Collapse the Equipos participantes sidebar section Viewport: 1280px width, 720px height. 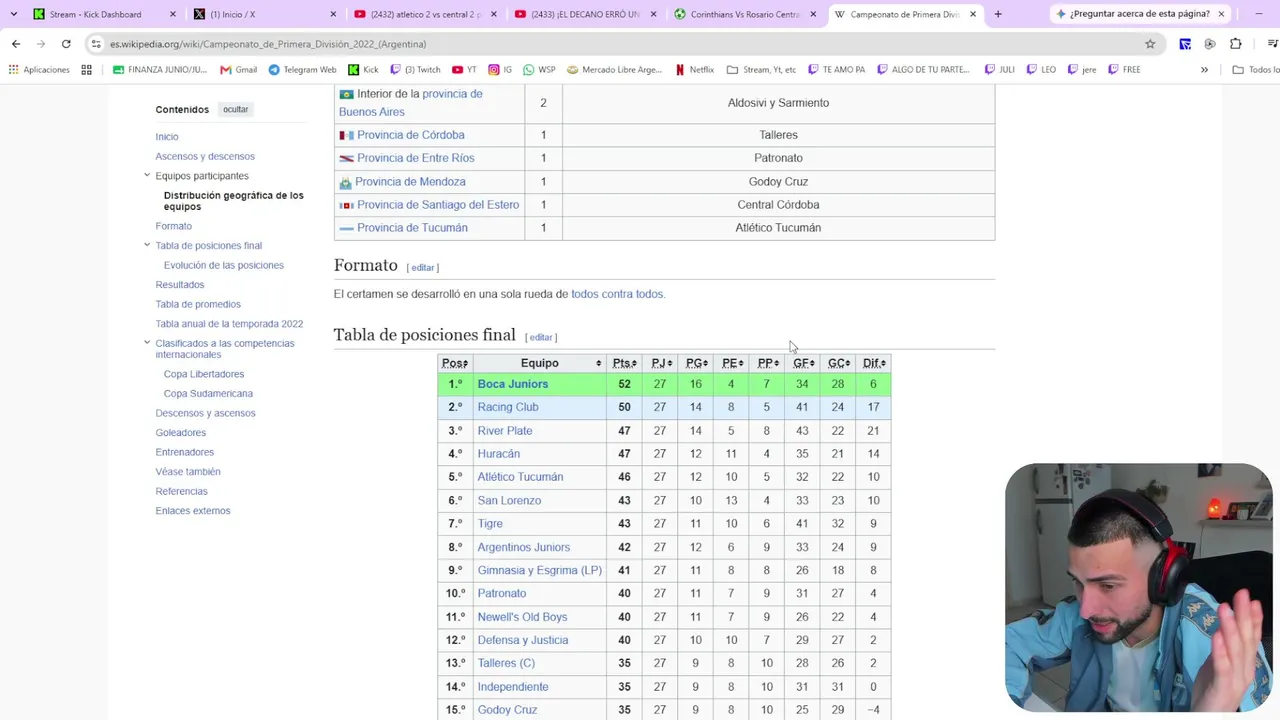coord(147,176)
